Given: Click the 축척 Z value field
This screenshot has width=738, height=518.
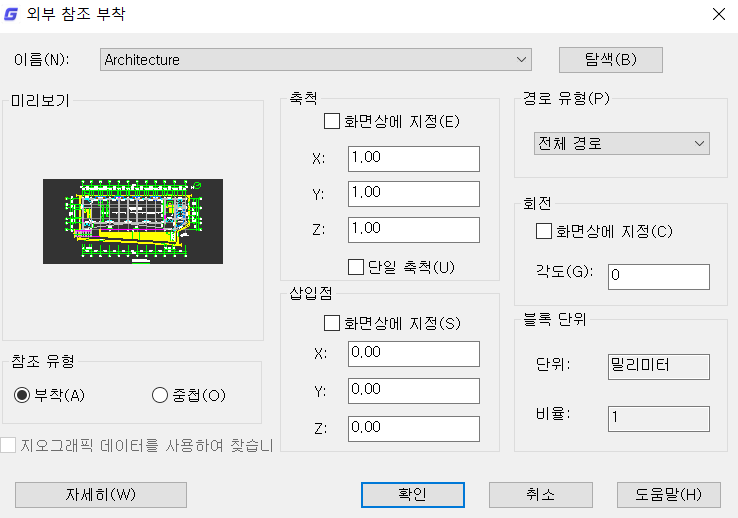Looking at the screenshot, I should point(414,230).
